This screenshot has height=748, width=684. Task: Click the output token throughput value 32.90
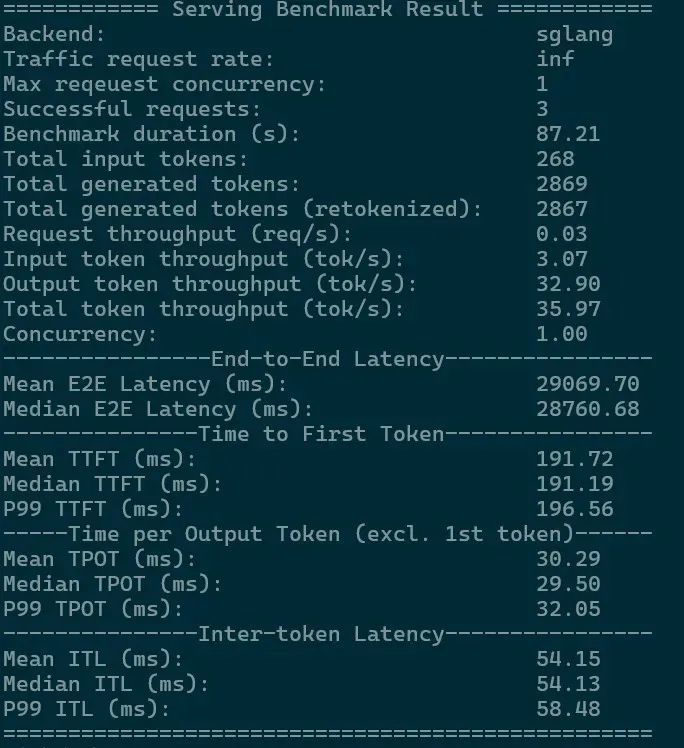coord(568,284)
